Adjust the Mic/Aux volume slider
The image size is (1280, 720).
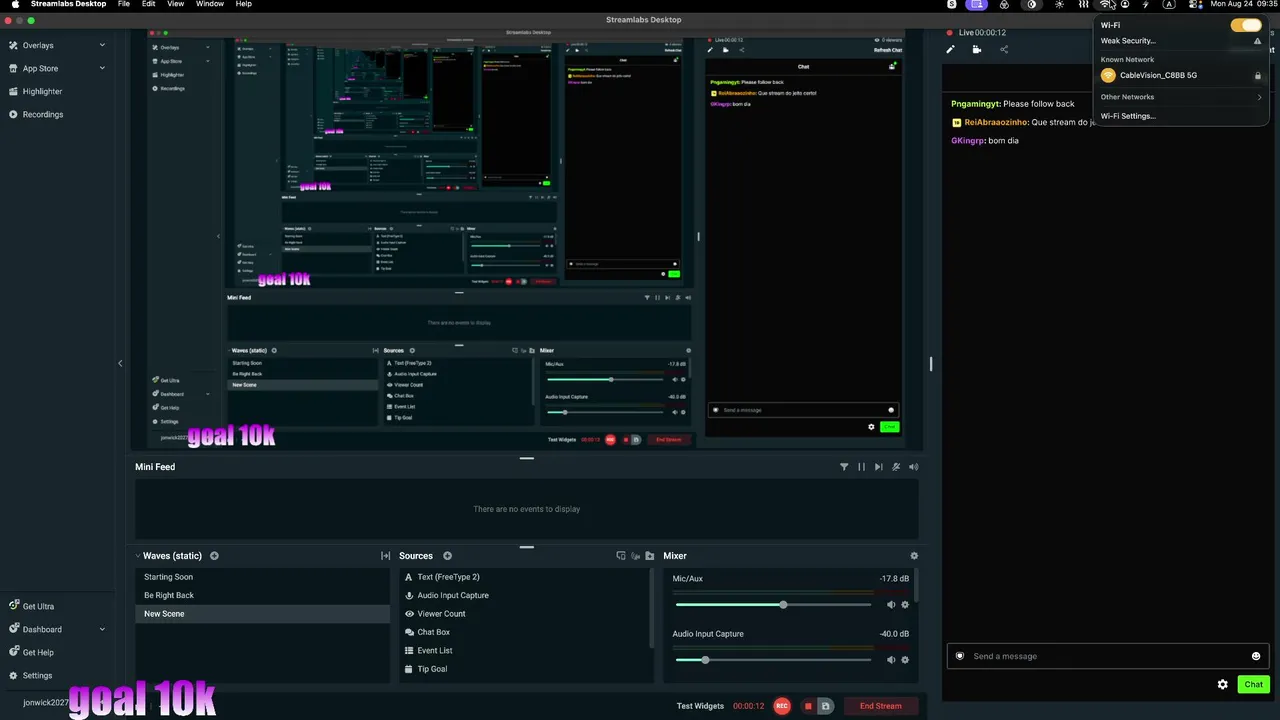[783, 605]
